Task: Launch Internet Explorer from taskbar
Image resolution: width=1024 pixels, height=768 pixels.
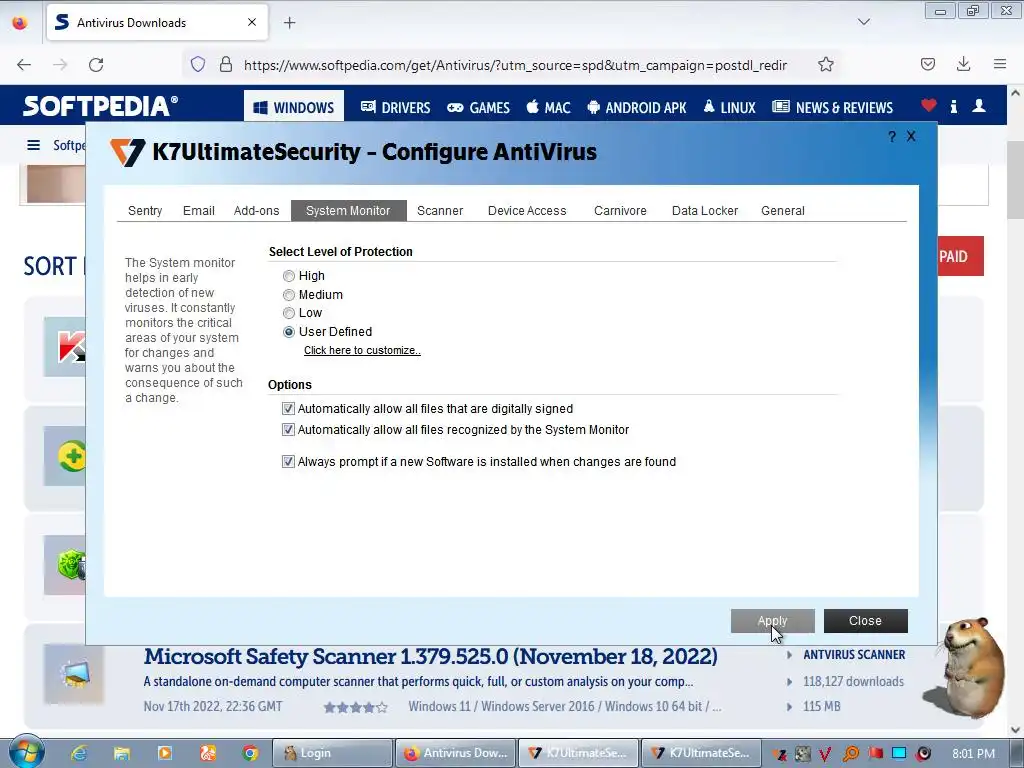Action: (x=79, y=753)
